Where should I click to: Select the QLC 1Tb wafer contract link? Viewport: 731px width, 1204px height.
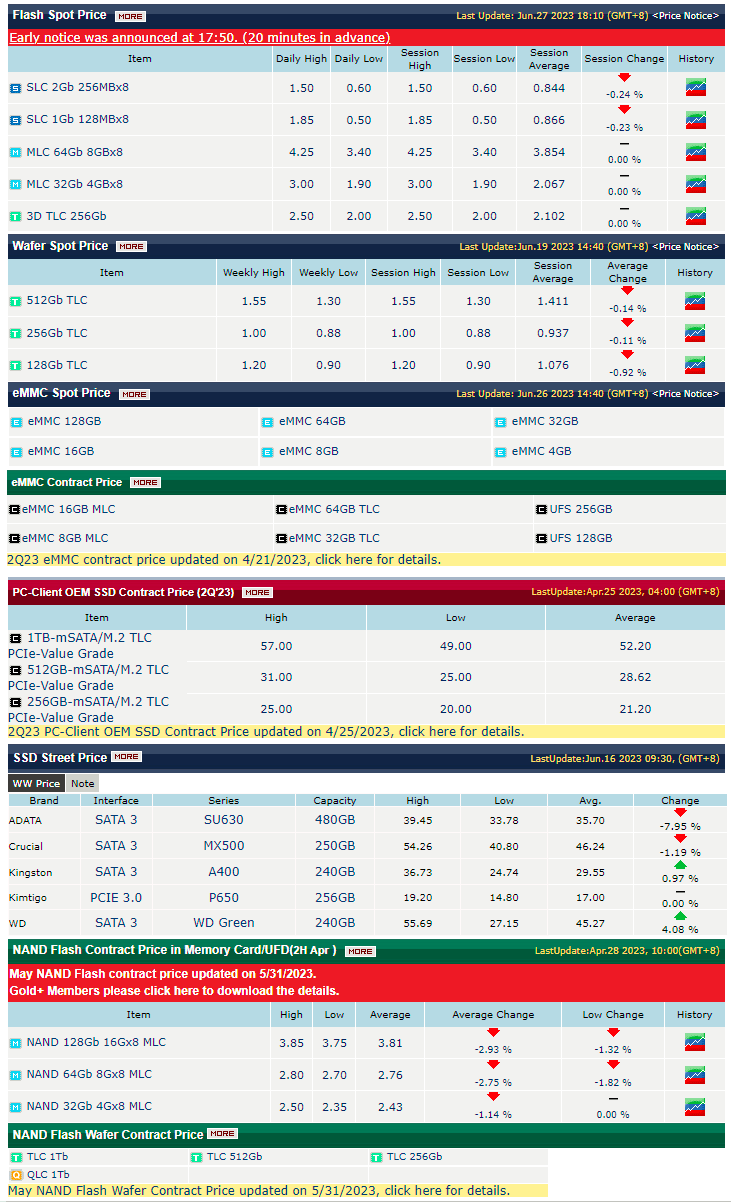click(x=47, y=1175)
